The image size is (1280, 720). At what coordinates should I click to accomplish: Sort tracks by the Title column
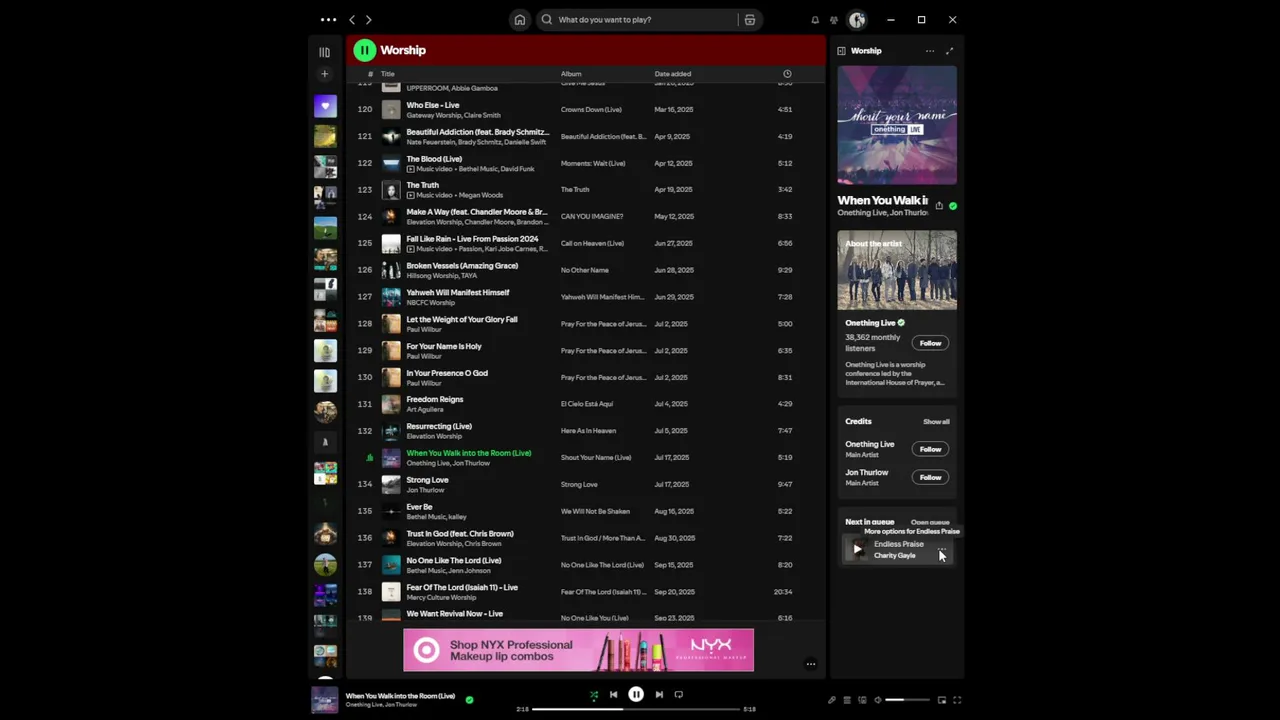click(x=387, y=74)
